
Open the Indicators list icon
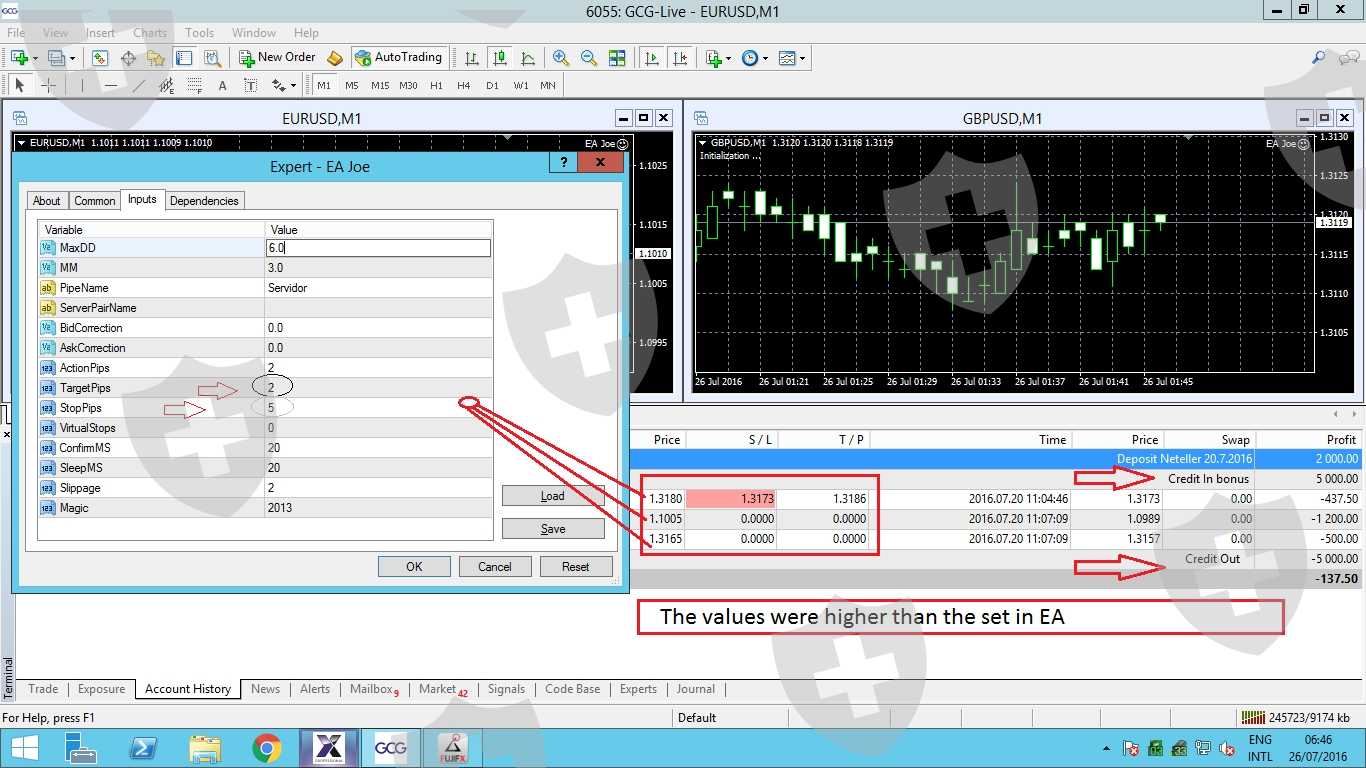[x=713, y=58]
